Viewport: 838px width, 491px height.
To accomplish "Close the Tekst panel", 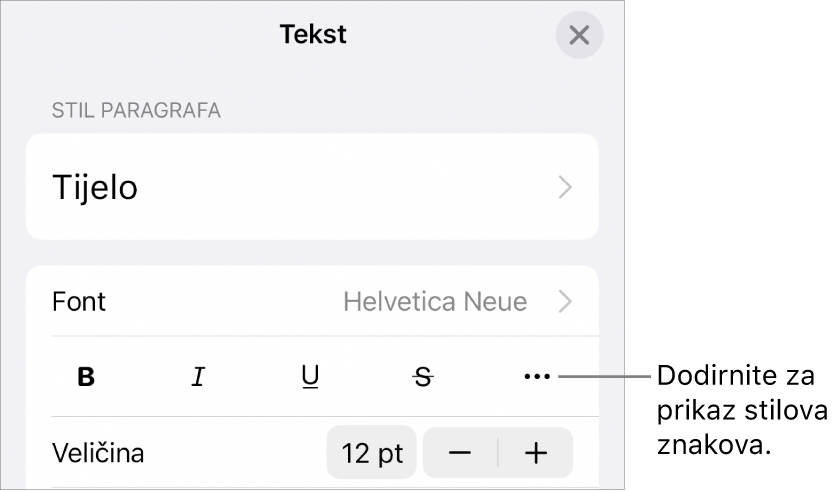I will pos(579,35).
